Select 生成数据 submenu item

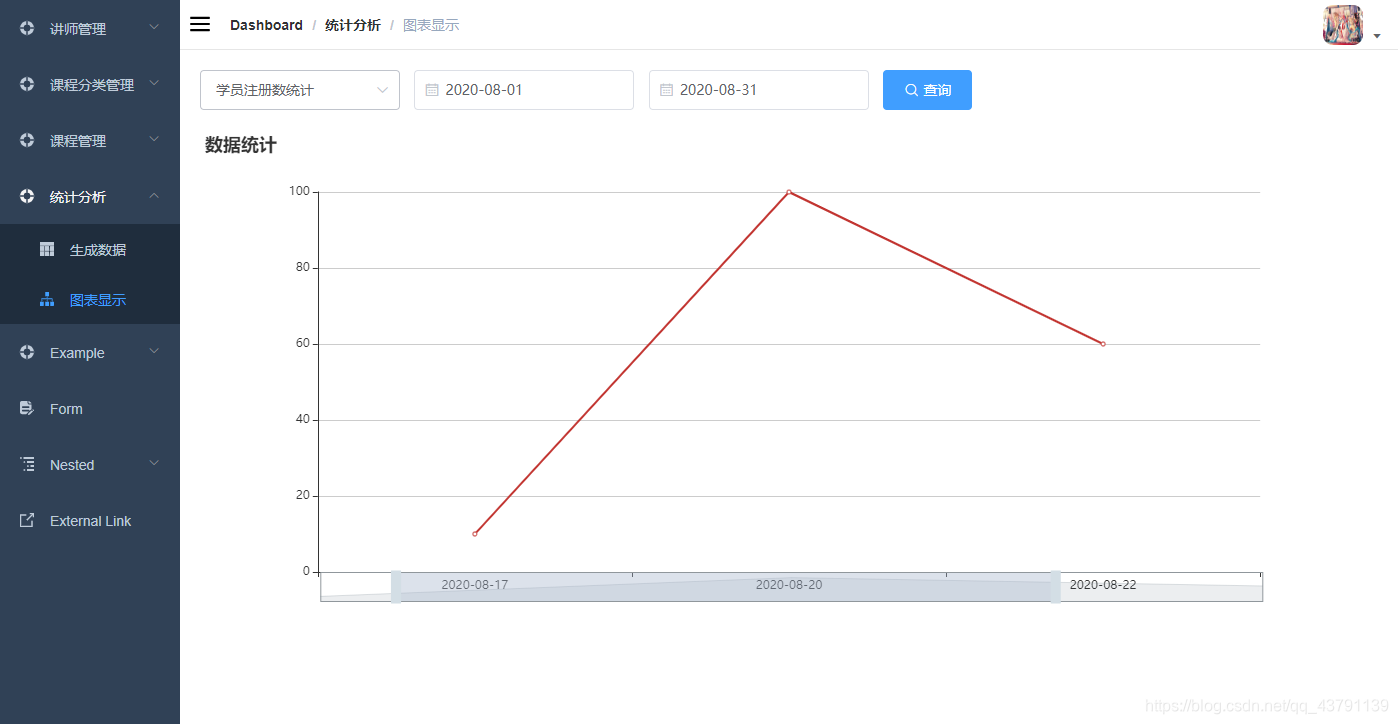point(90,249)
